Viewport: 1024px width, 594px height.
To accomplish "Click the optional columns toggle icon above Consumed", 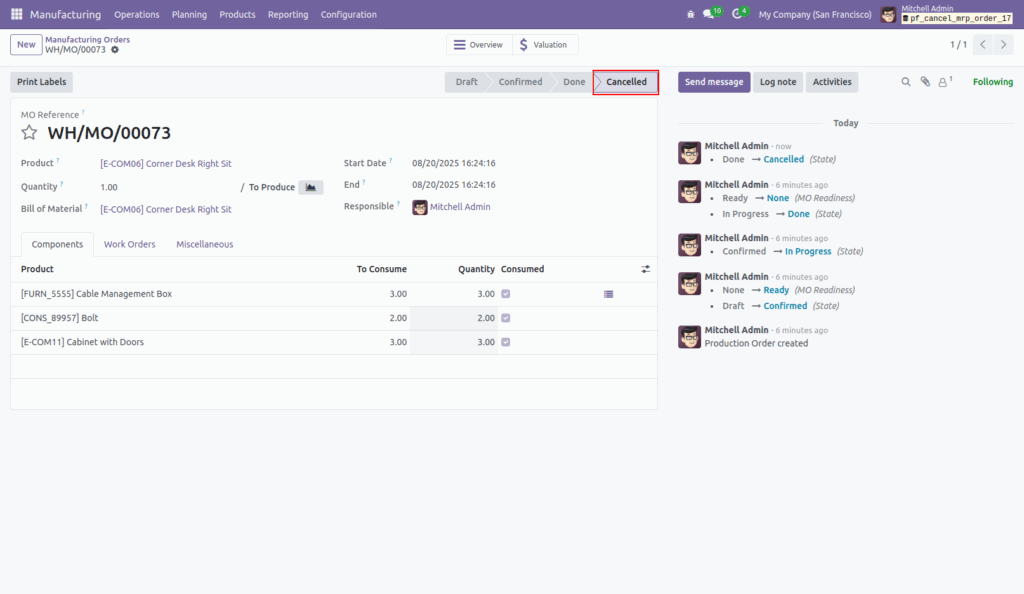I will (645, 268).
